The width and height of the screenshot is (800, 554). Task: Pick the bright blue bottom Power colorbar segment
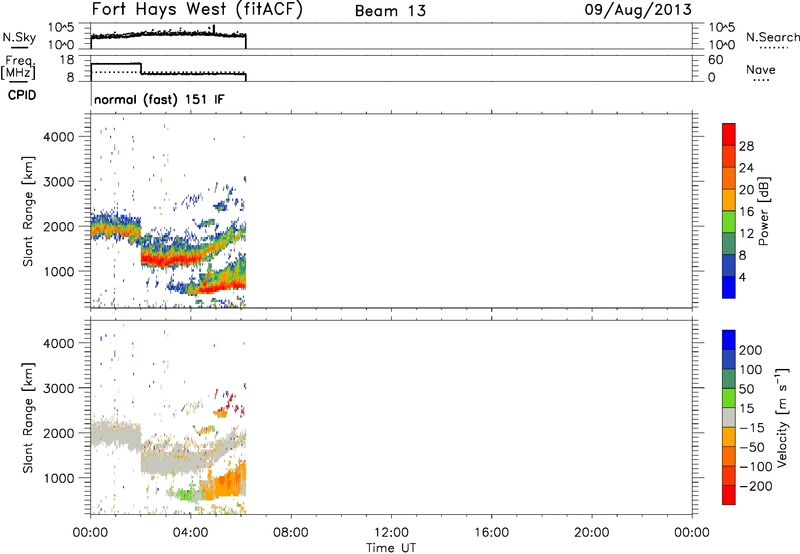729,287
